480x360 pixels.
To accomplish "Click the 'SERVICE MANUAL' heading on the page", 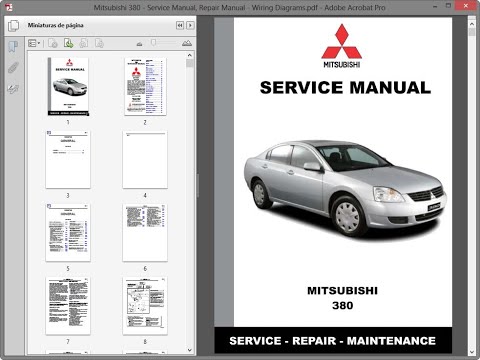I will click(x=345, y=88).
